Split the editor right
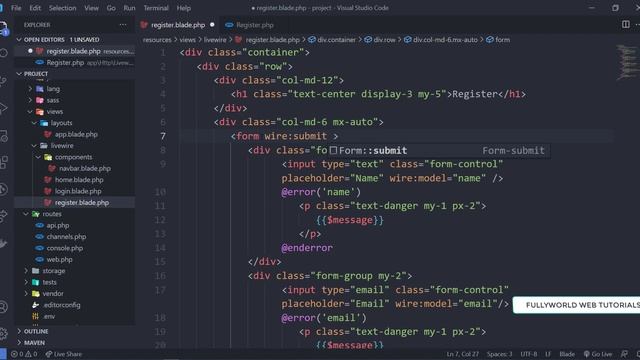This screenshot has width=640, height=360. (x=625, y=24)
